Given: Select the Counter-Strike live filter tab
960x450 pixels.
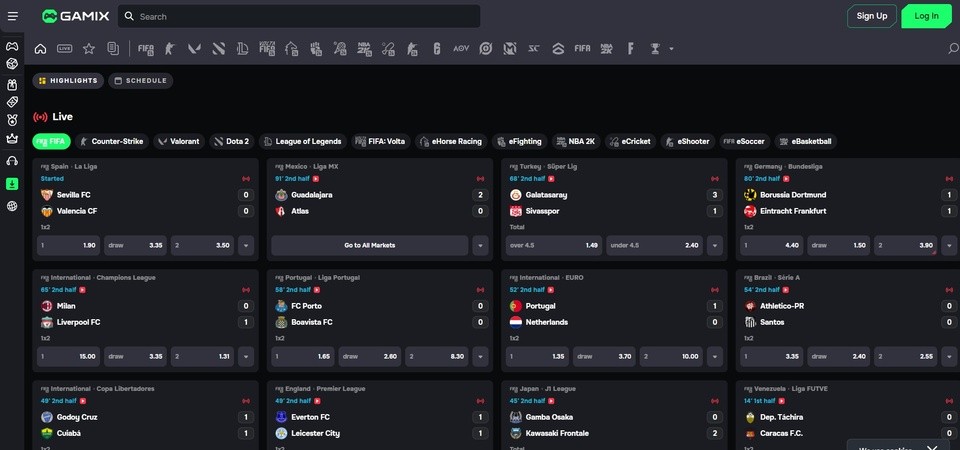Looking at the screenshot, I should click(112, 141).
